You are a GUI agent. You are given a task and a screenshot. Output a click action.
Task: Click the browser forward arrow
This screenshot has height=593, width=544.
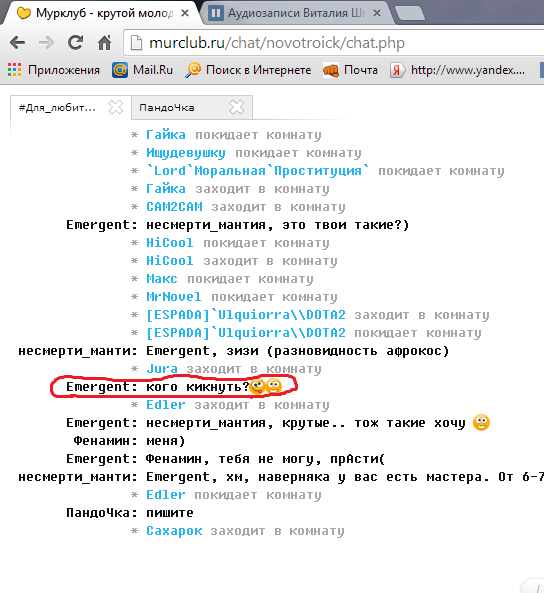click(46, 43)
